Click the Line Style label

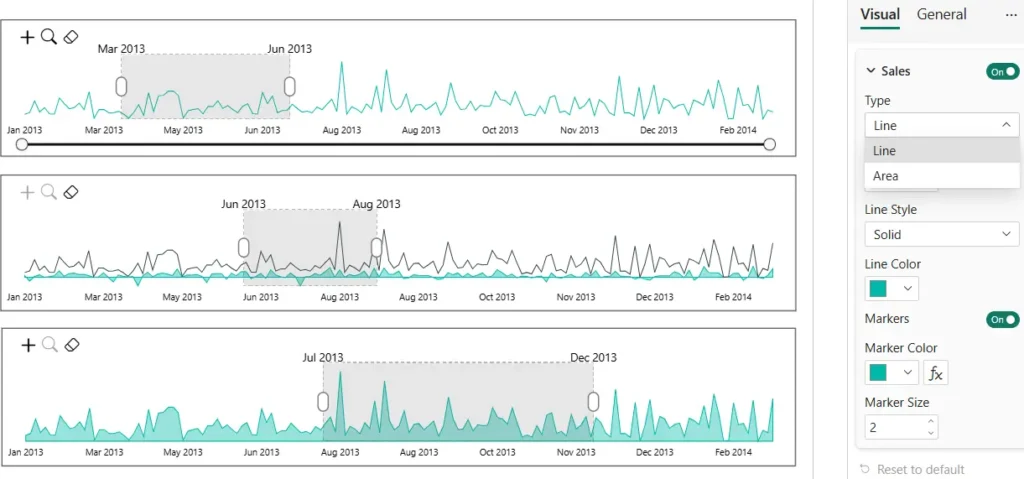tap(891, 210)
